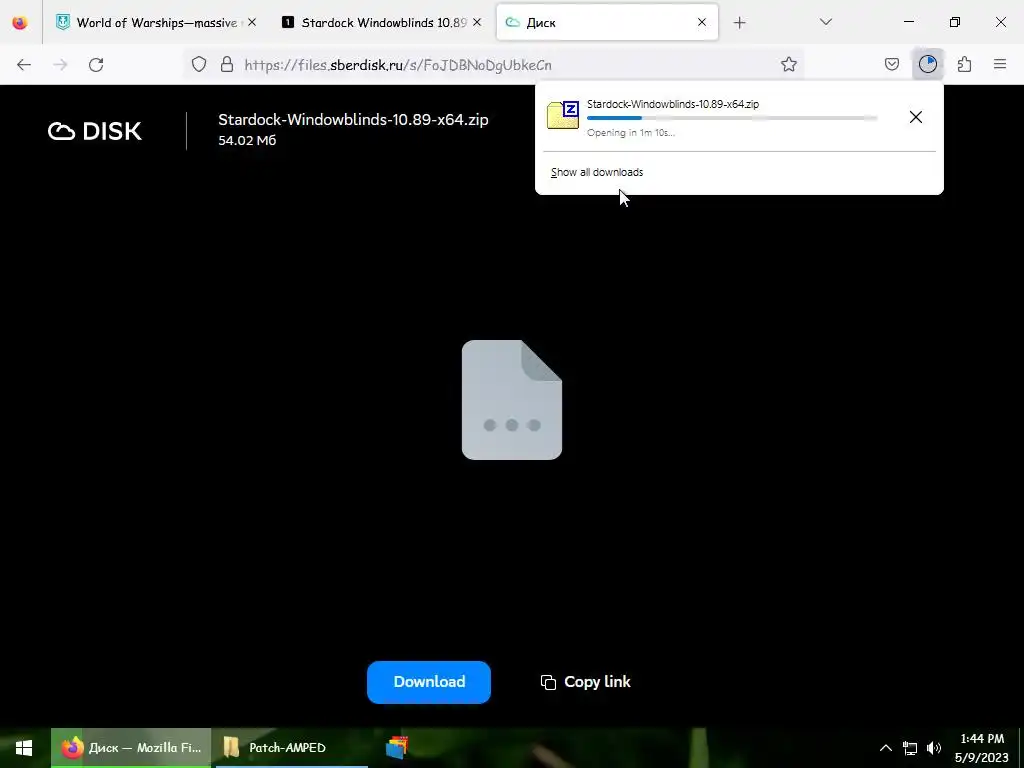Screen dimensions: 1024x768
Task: Toggle the downloads toolbar button
Action: [x=927, y=64]
